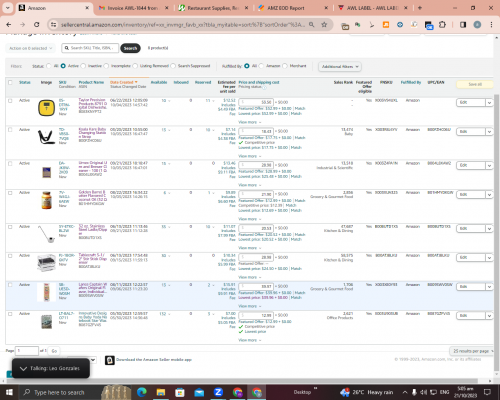The width and height of the screenshot is (500, 400).
Task: Open the Edit dropdown arrow for the ladle row
Action: [x=489, y=229]
